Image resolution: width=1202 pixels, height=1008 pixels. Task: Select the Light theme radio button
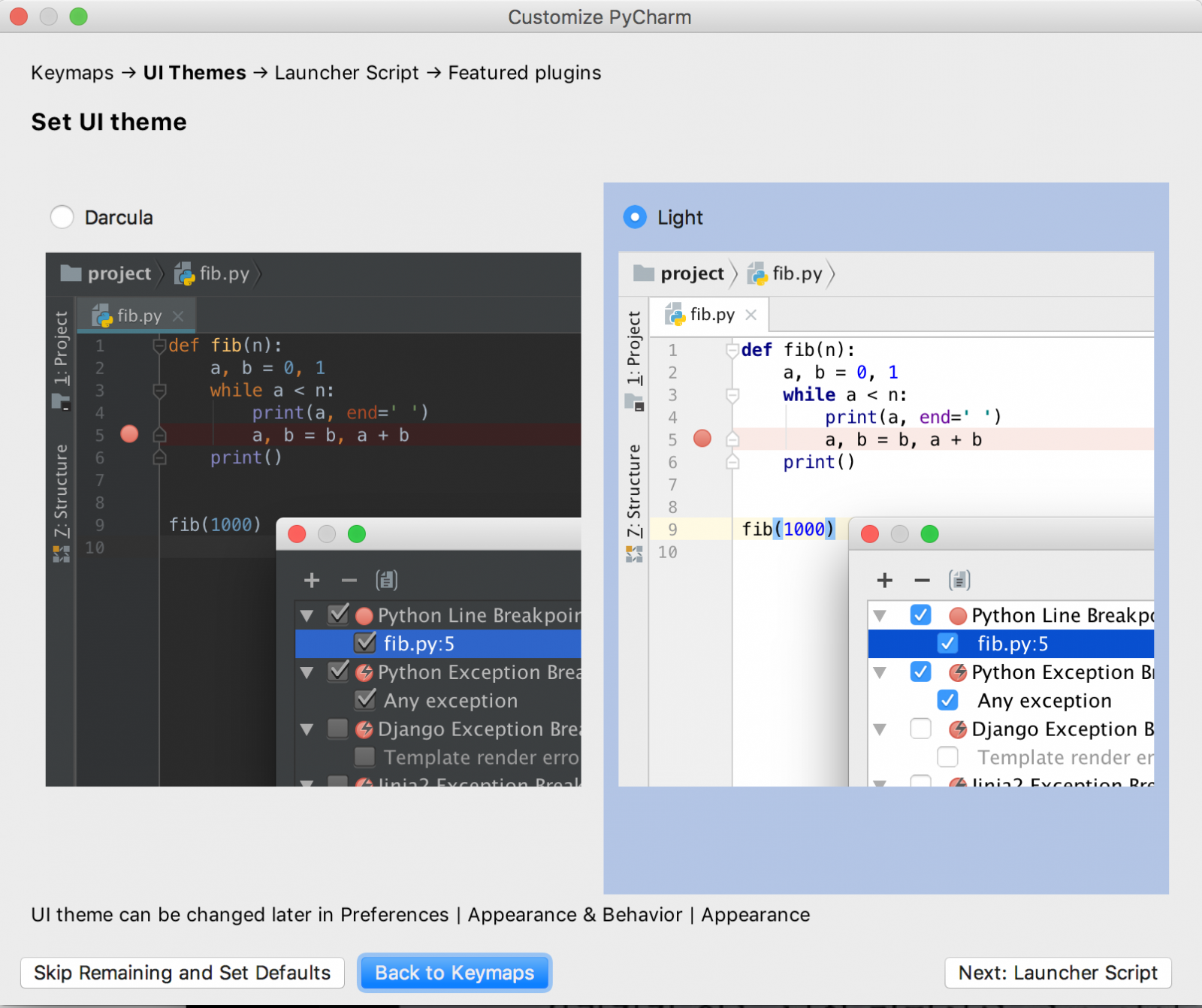(x=635, y=217)
